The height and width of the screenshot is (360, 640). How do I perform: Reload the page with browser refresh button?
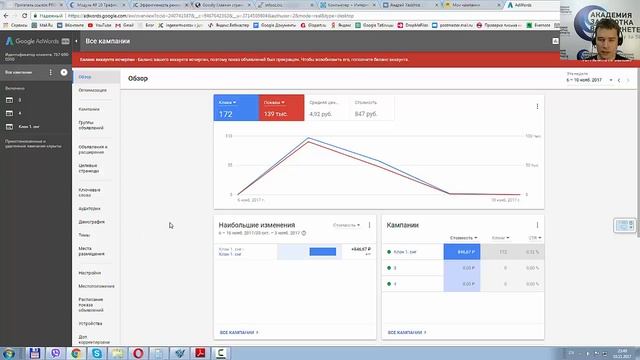click(x=24, y=16)
